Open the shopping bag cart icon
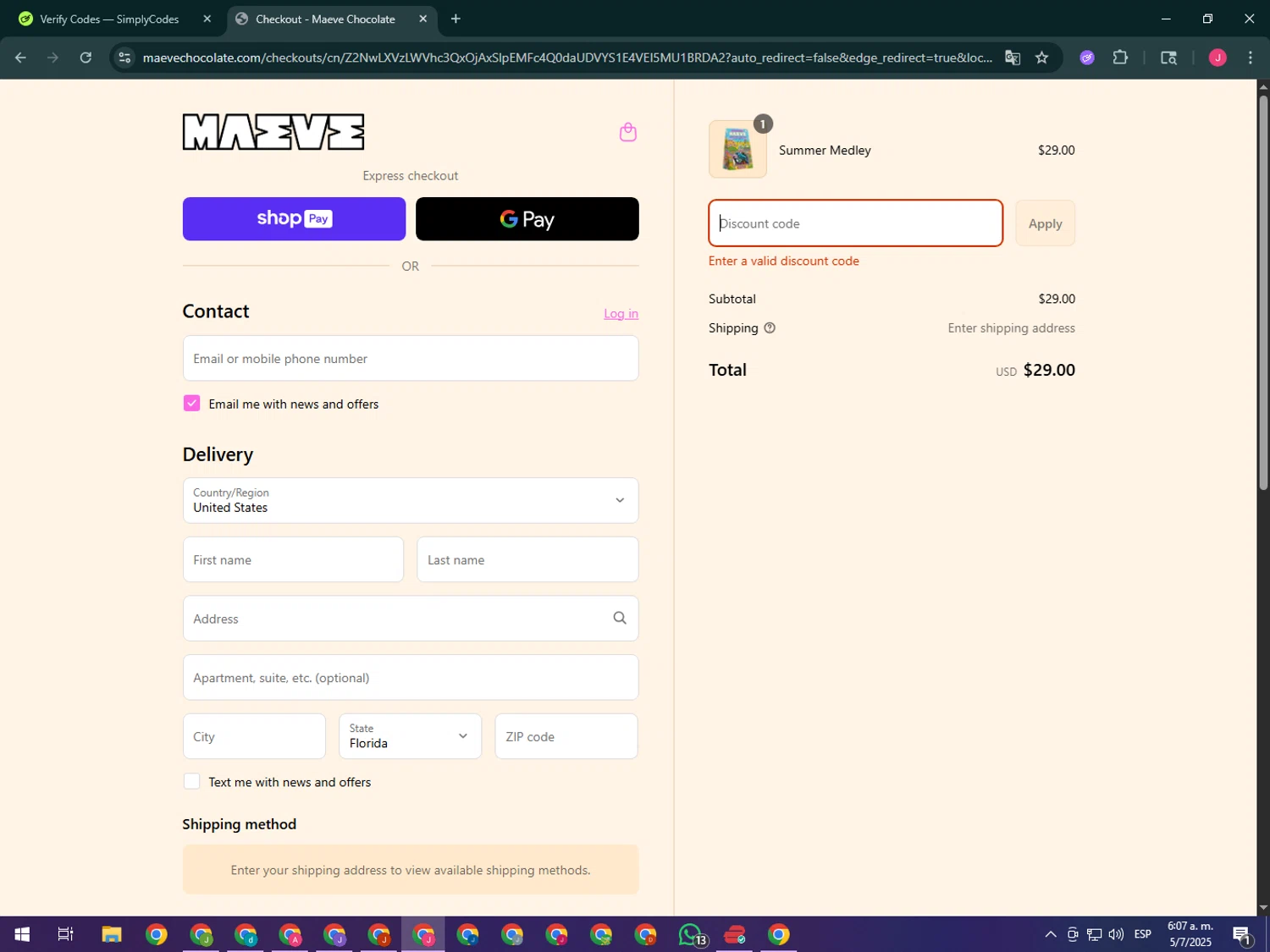 pos(627,132)
